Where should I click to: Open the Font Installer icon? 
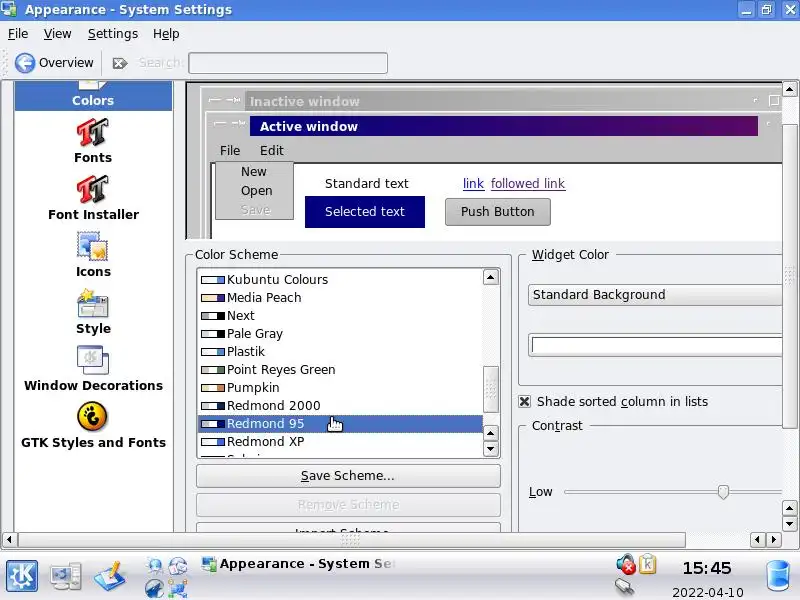click(93, 198)
